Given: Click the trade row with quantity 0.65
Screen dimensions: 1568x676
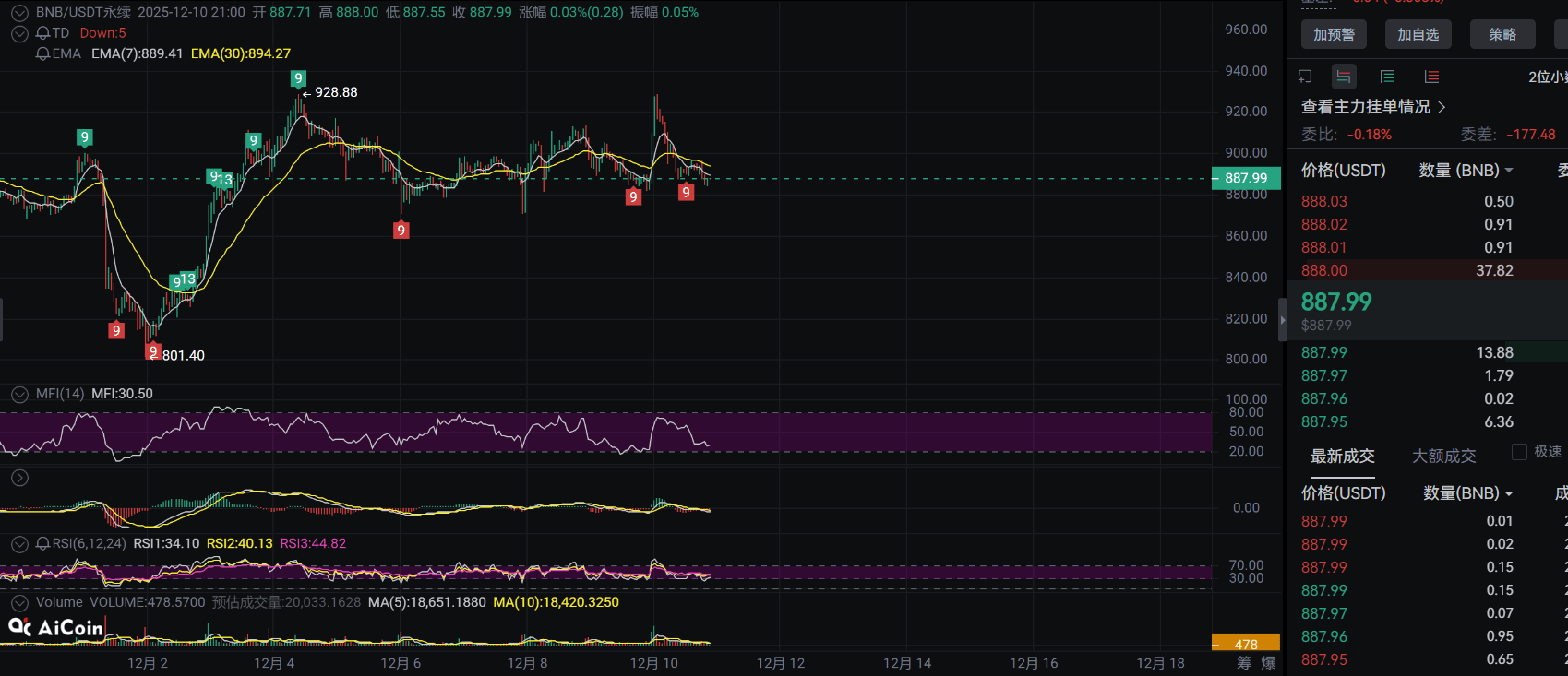Looking at the screenshot, I should (1428, 659).
